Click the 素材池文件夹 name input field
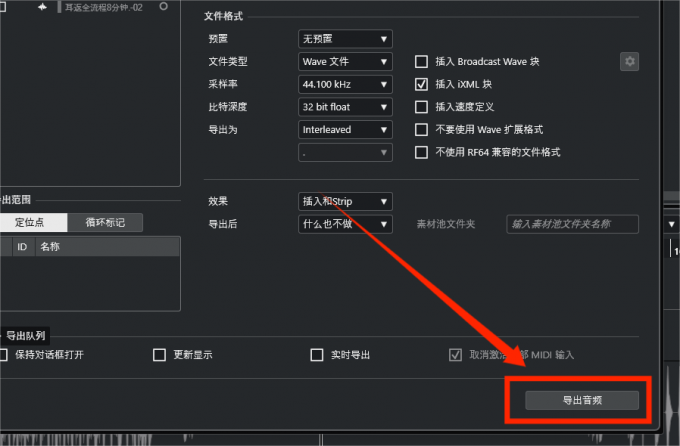This screenshot has width=680, height=446. tap(572, 224)
